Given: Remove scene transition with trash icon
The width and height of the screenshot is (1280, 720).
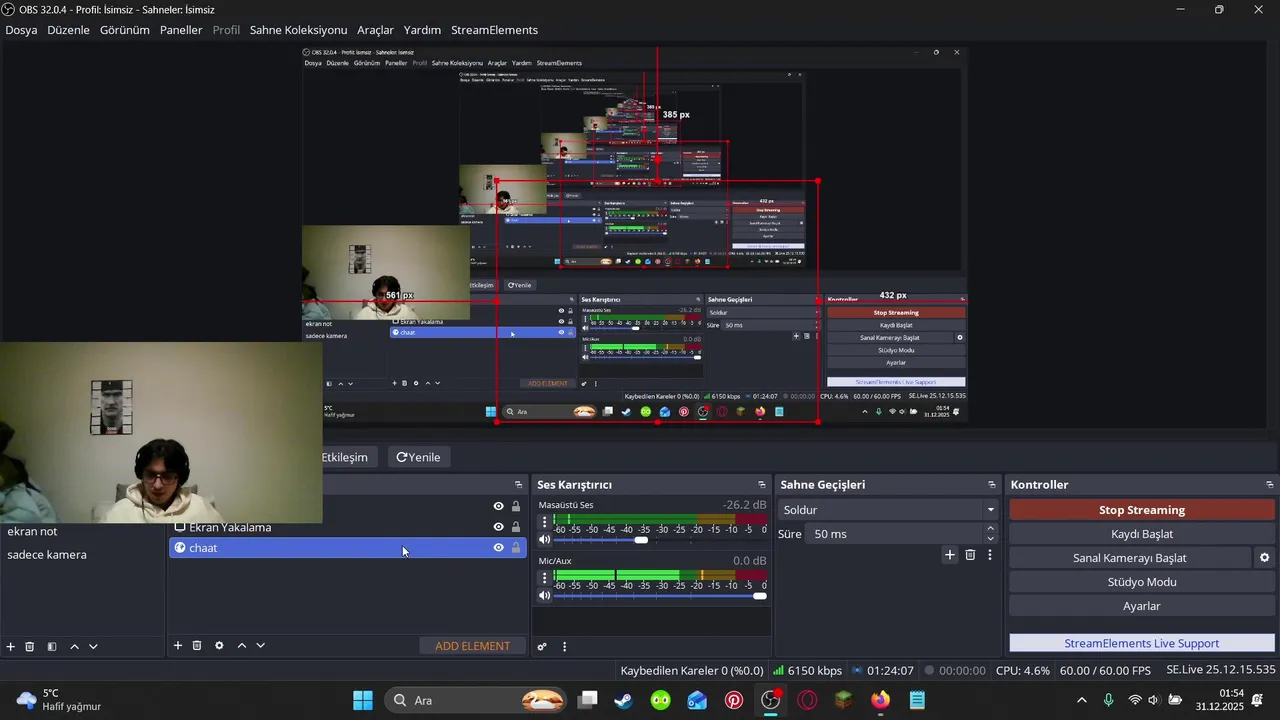Looking at the screenshot, I should coord(970,555).
